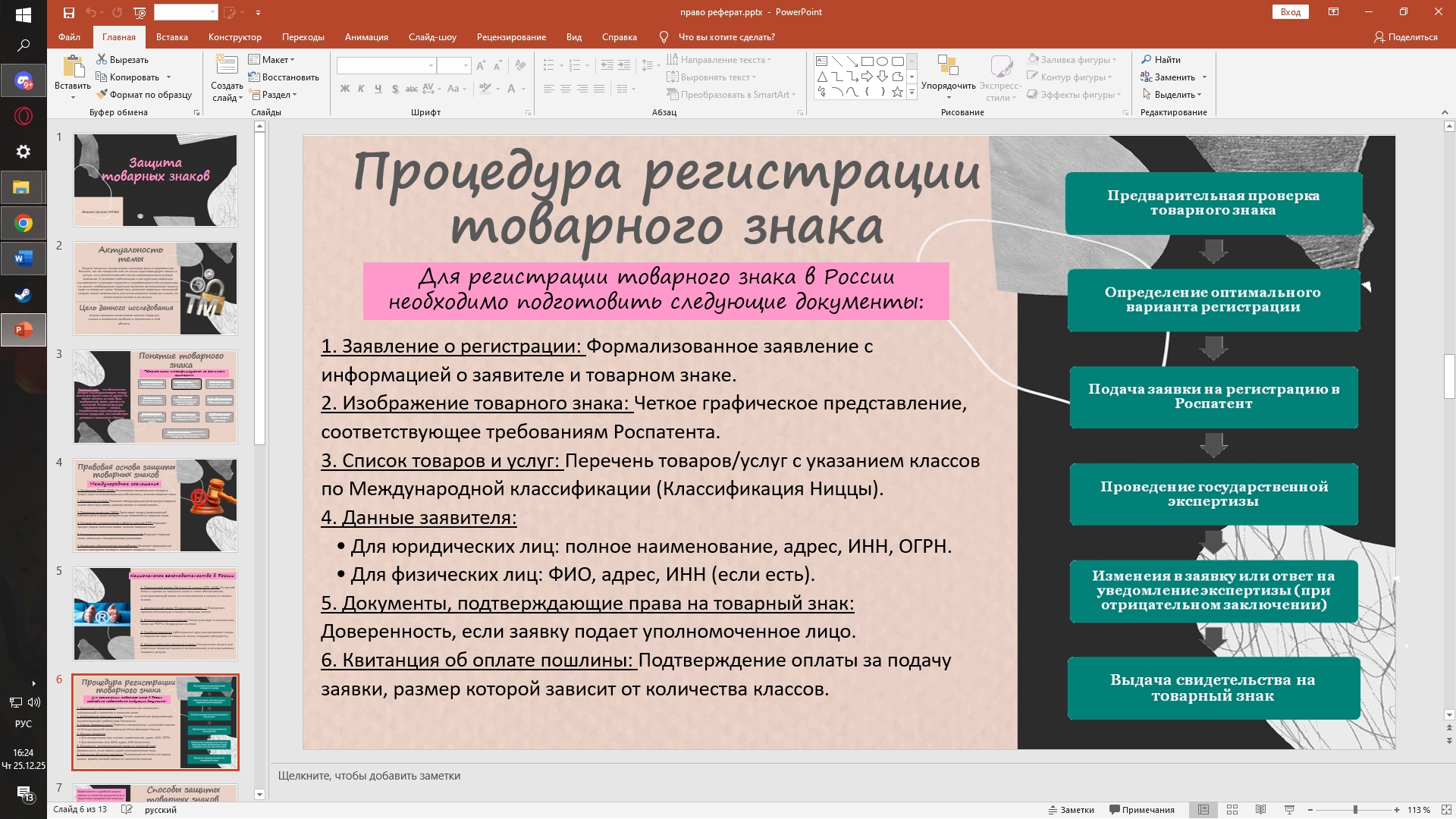Toggle Заметки notes pane
The height and width of the screenshot is (819, 1456).
coord(1071,810)
